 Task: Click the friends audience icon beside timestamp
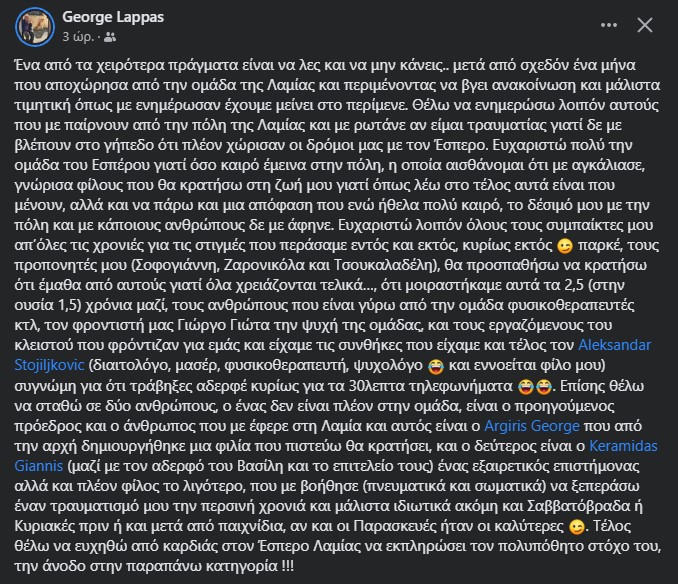tap(110, 38)
